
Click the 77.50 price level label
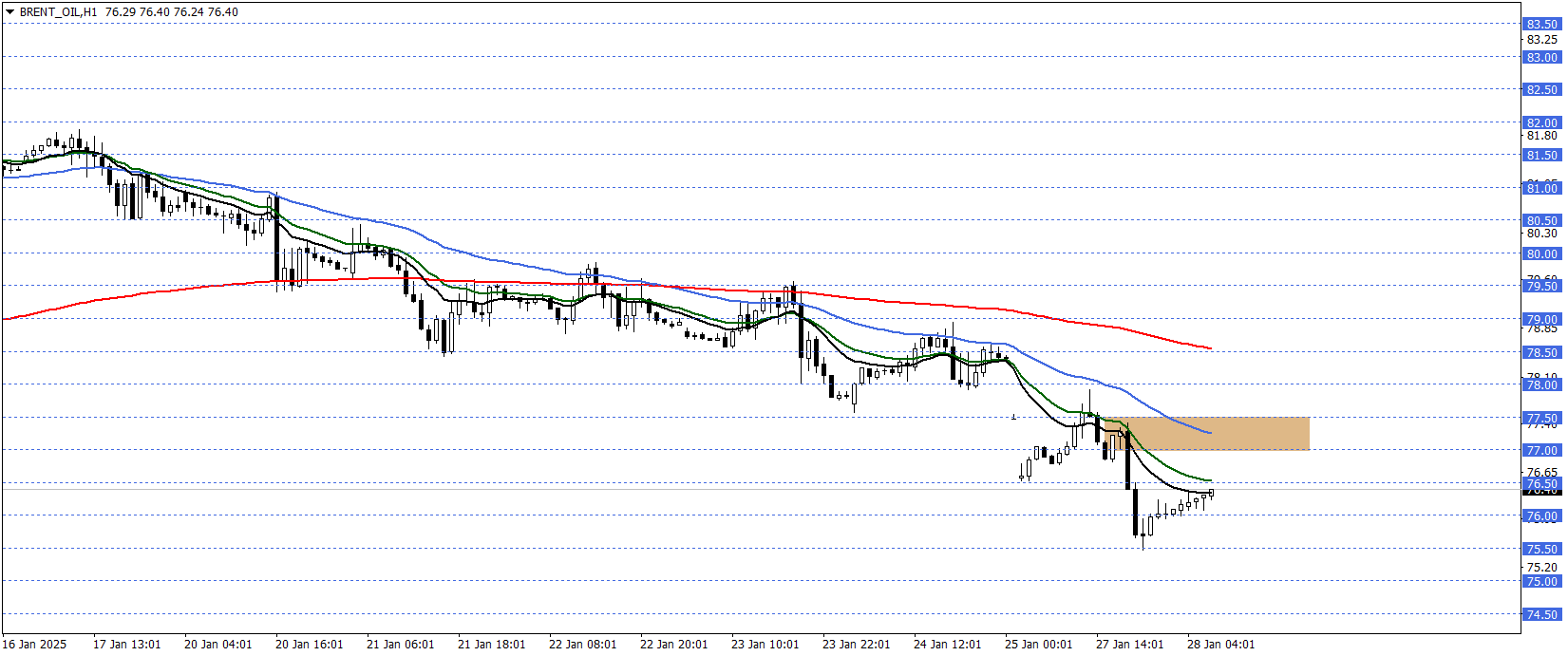coord(1541,418)
